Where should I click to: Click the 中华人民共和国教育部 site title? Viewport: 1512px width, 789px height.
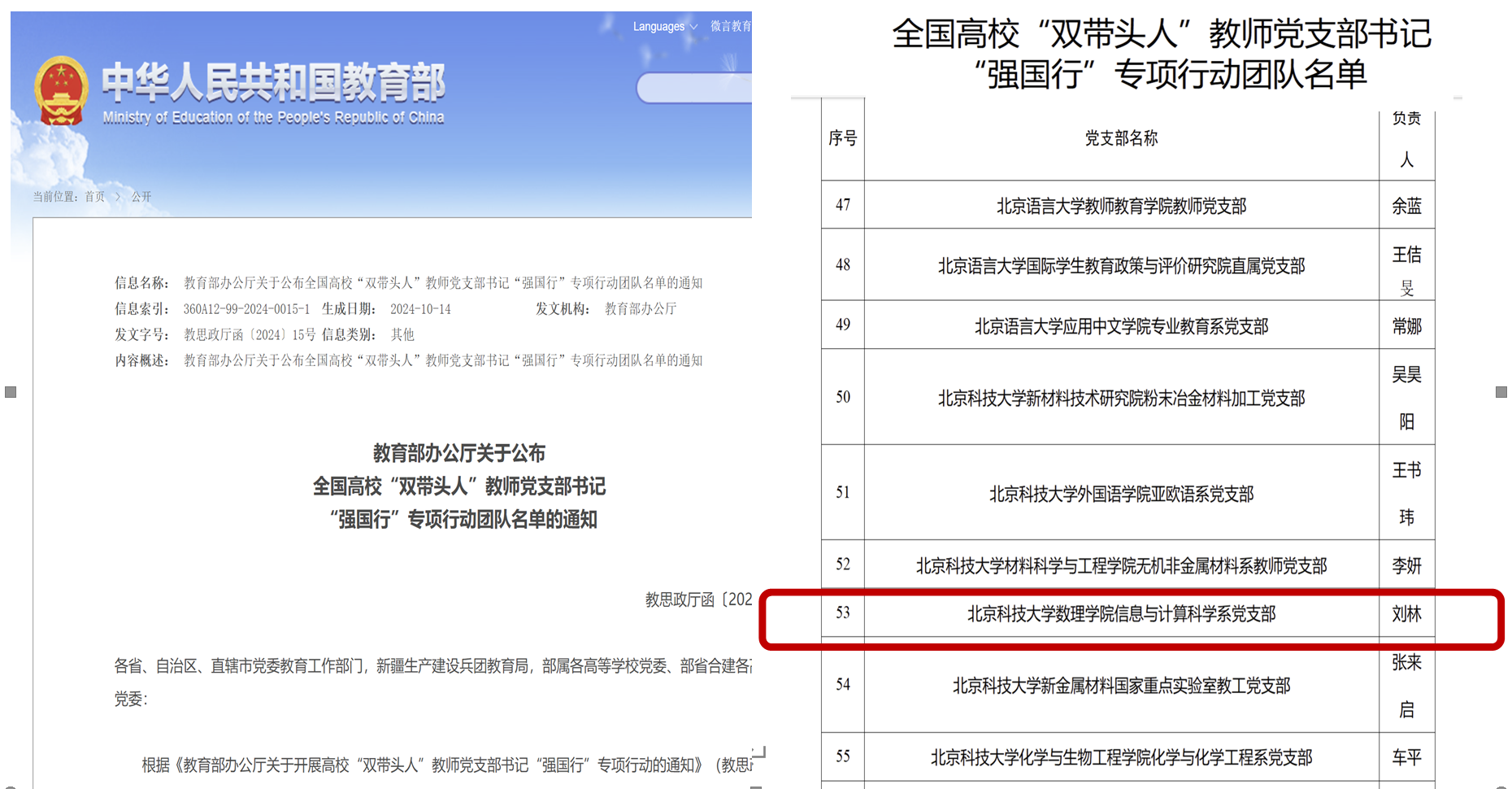tap(273, 83)
